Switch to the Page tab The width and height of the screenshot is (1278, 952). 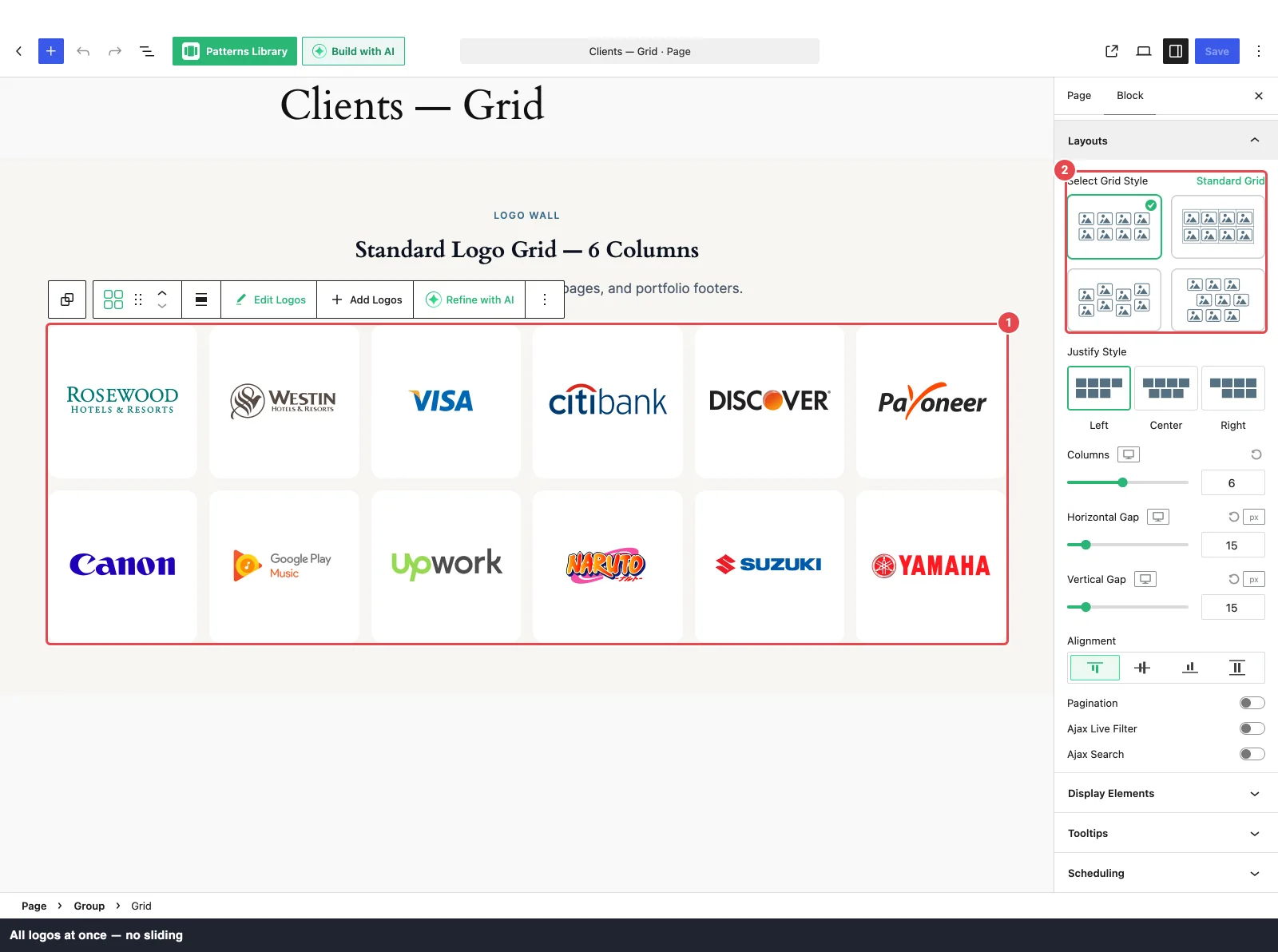tap(1079, 95)
